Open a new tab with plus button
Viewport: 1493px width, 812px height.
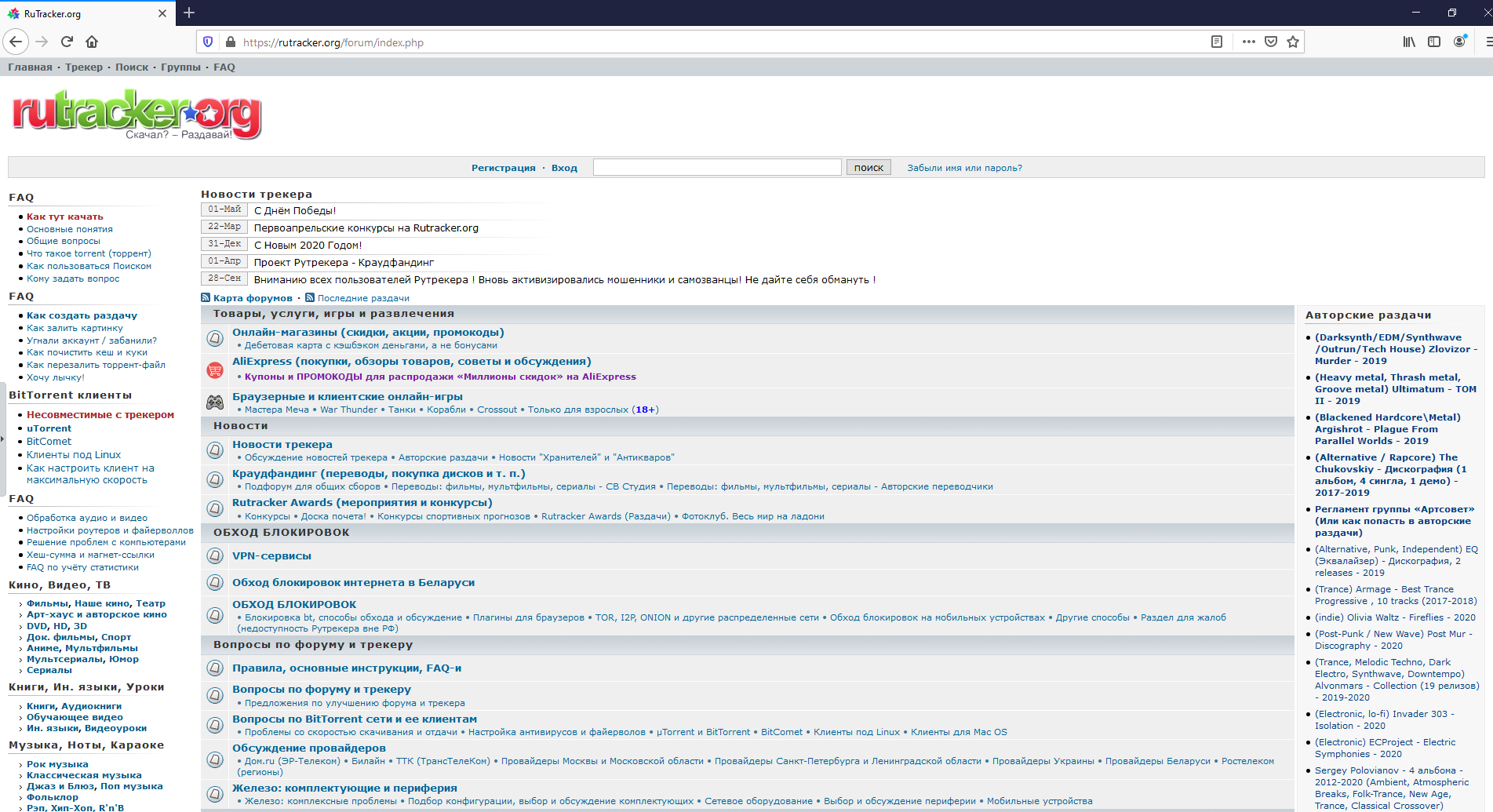[189, 13]
